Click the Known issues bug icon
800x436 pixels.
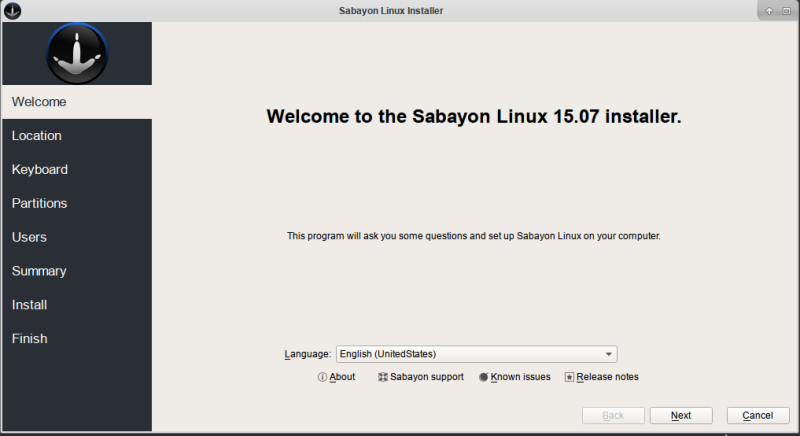(483, 377)
